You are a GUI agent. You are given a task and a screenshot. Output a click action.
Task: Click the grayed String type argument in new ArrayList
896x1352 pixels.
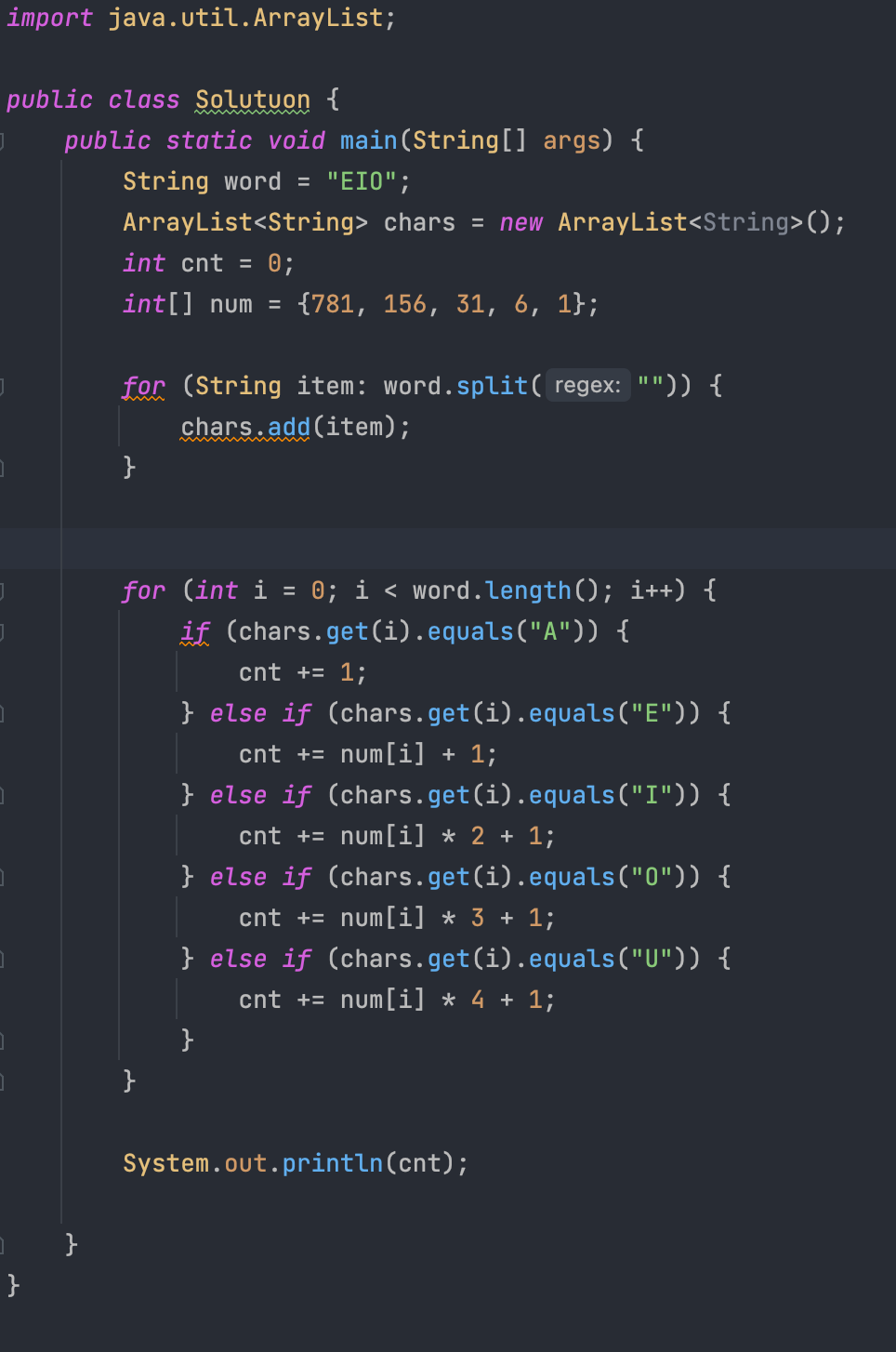click(745, 222)
